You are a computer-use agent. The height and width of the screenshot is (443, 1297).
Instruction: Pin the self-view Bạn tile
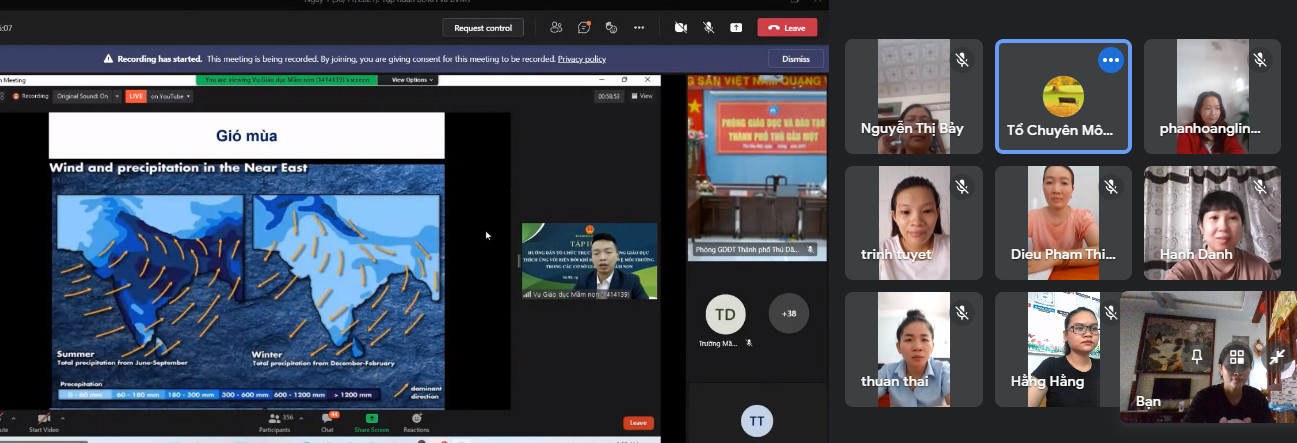coord(1197,356)
